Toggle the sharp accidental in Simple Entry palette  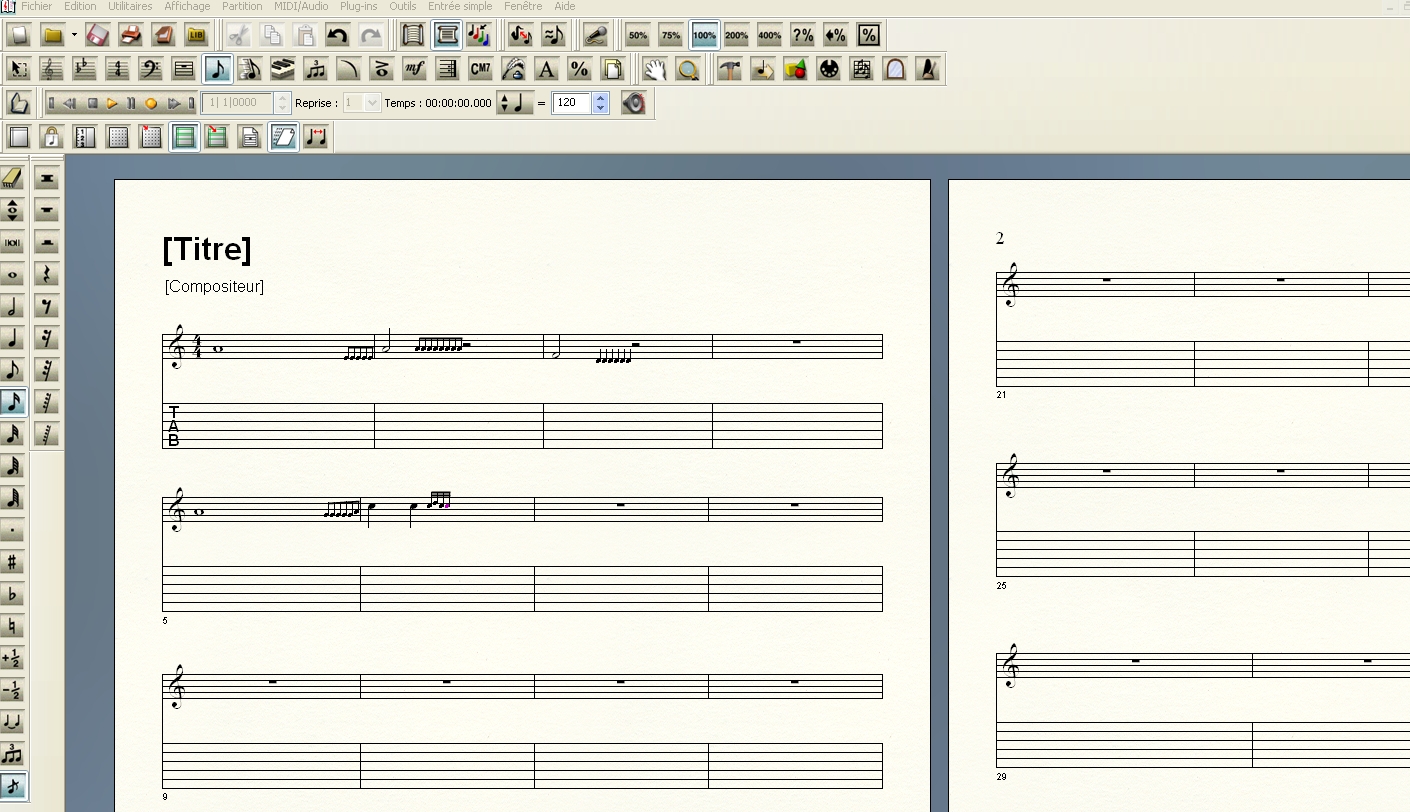(x=15, y=562)
